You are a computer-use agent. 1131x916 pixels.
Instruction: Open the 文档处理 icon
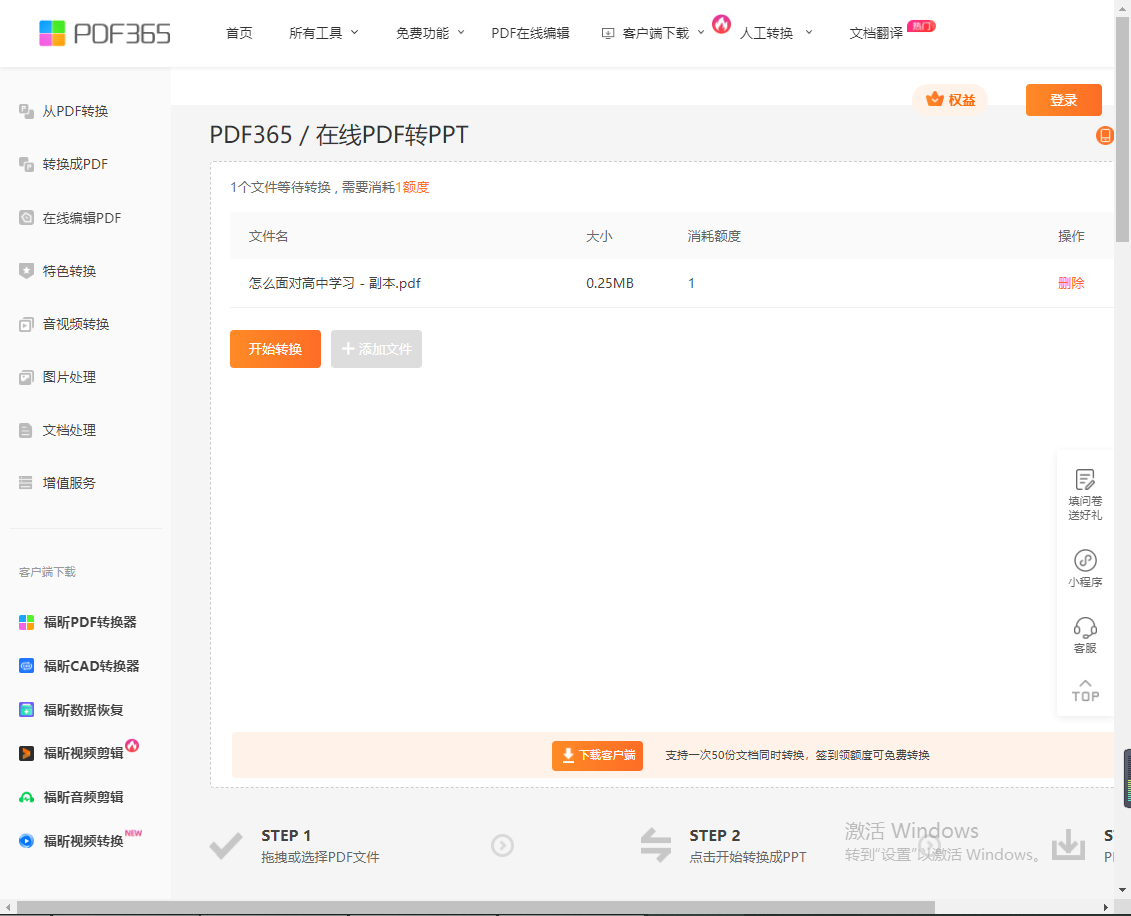27,431
